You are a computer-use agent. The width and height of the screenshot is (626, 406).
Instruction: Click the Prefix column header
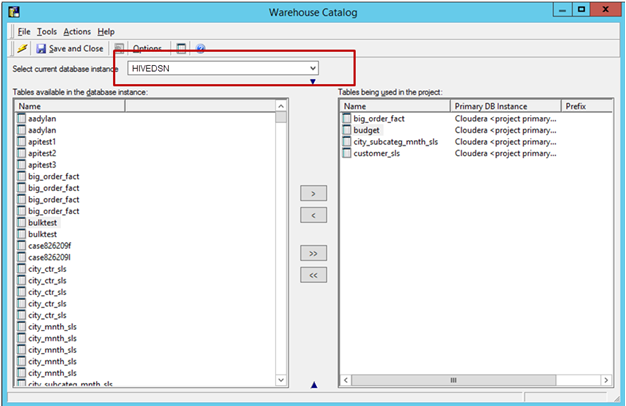click(587, 106)
